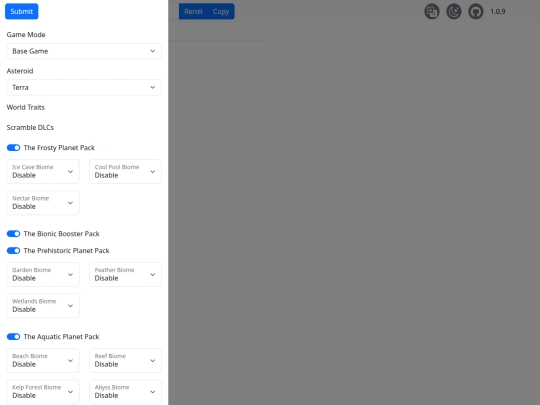Click the blue Submit button
Viewport: 540px width, 405px height.
21,11
